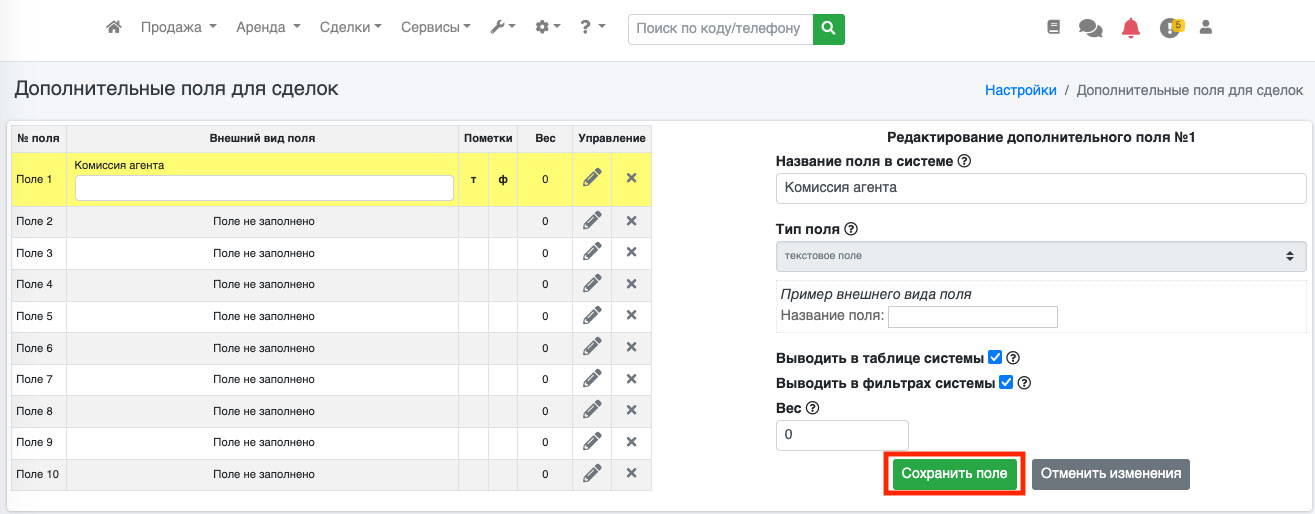
Task: Open the Продажа menu
Action: [x=178, y=28]
